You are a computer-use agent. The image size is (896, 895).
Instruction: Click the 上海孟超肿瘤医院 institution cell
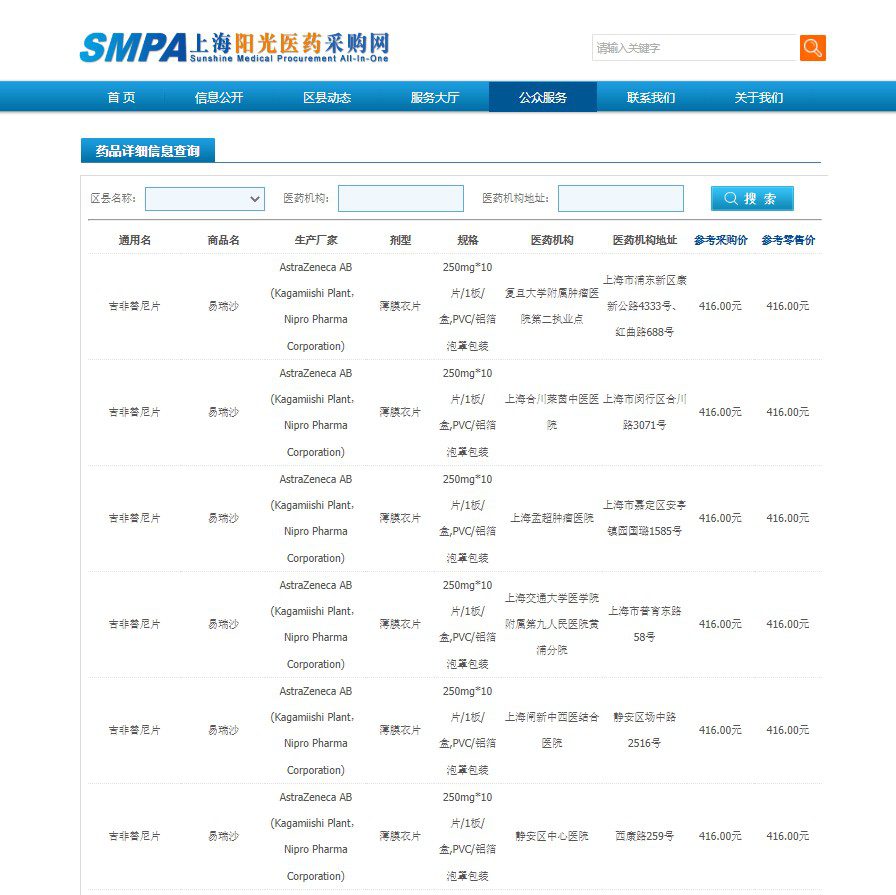tap(551, 518)
